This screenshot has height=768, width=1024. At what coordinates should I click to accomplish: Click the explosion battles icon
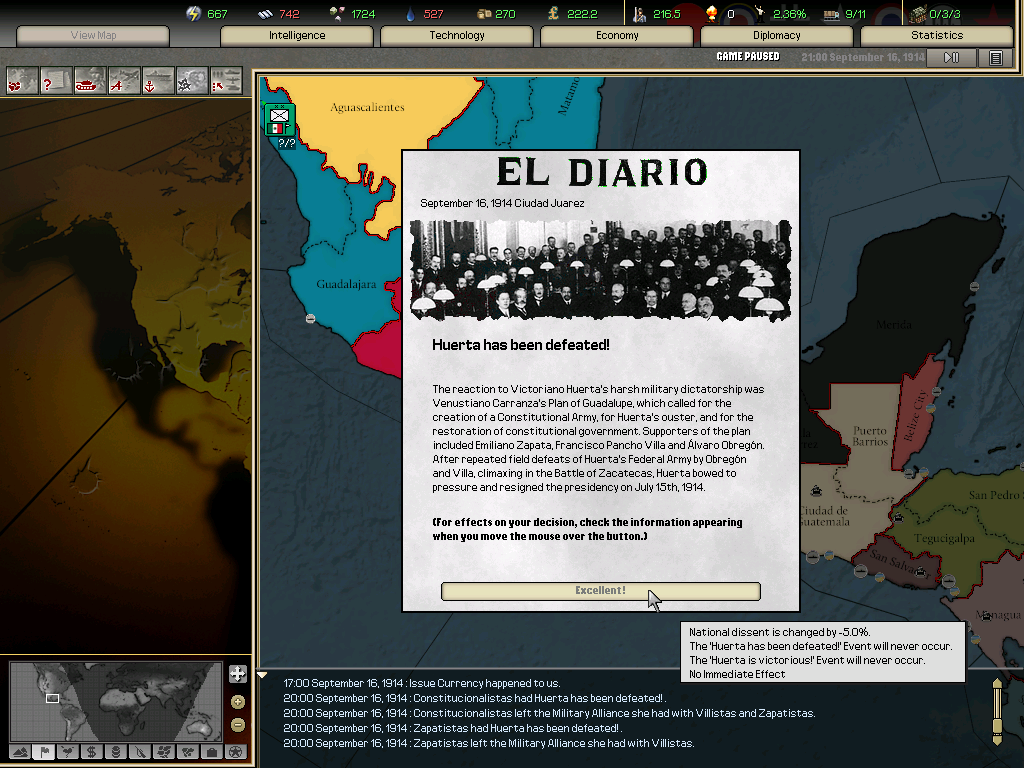coord(192,81)
